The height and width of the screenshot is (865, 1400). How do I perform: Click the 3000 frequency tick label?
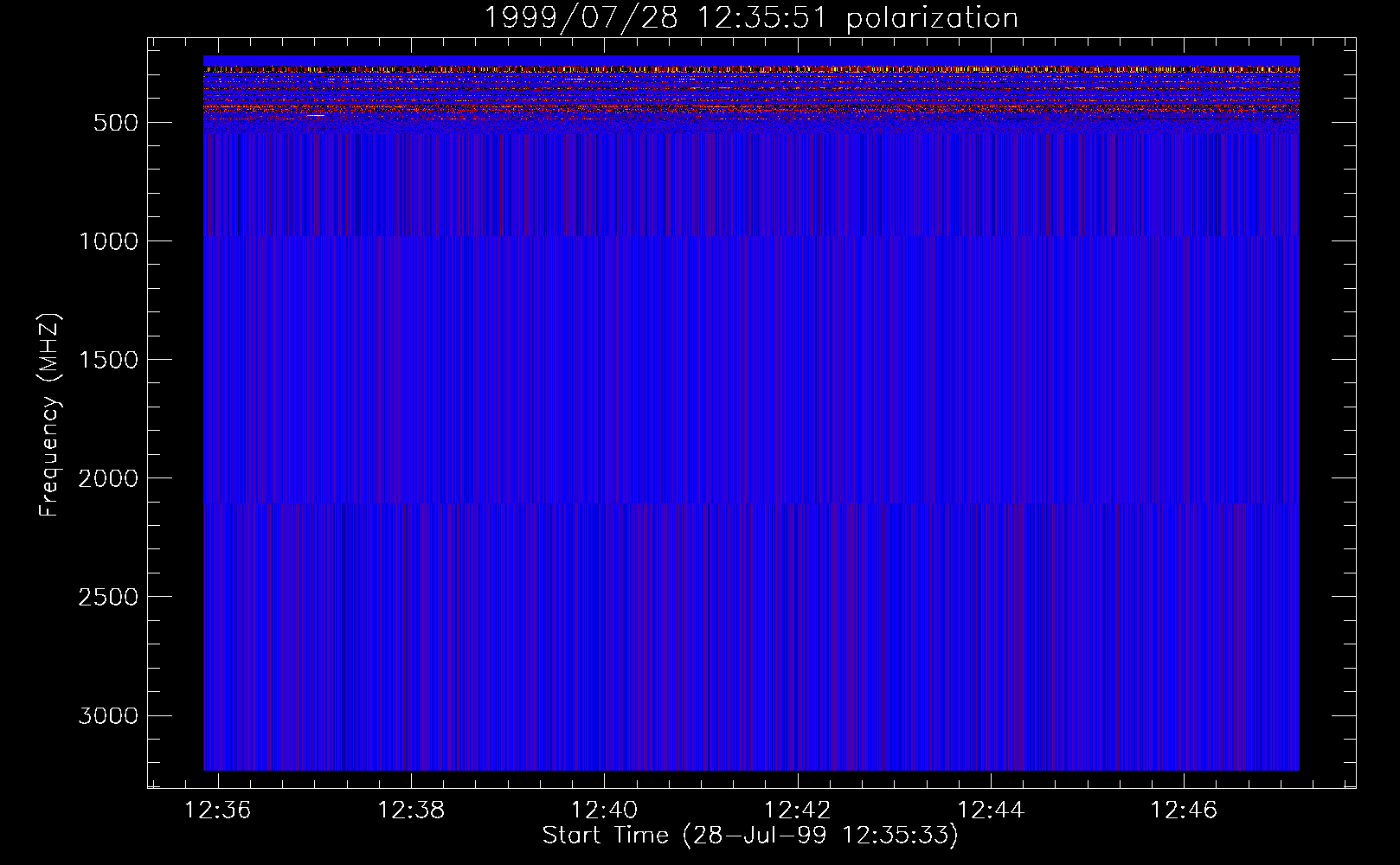108,715
